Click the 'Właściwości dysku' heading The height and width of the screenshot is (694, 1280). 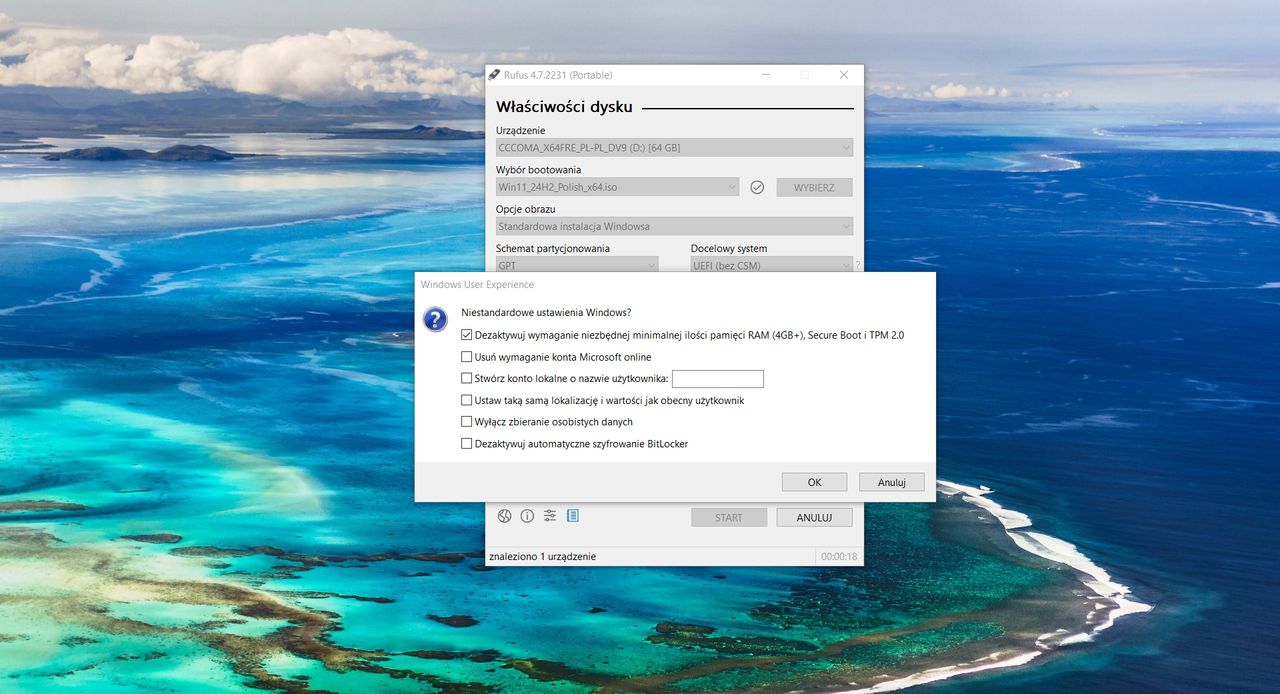(x=564, y=107)
